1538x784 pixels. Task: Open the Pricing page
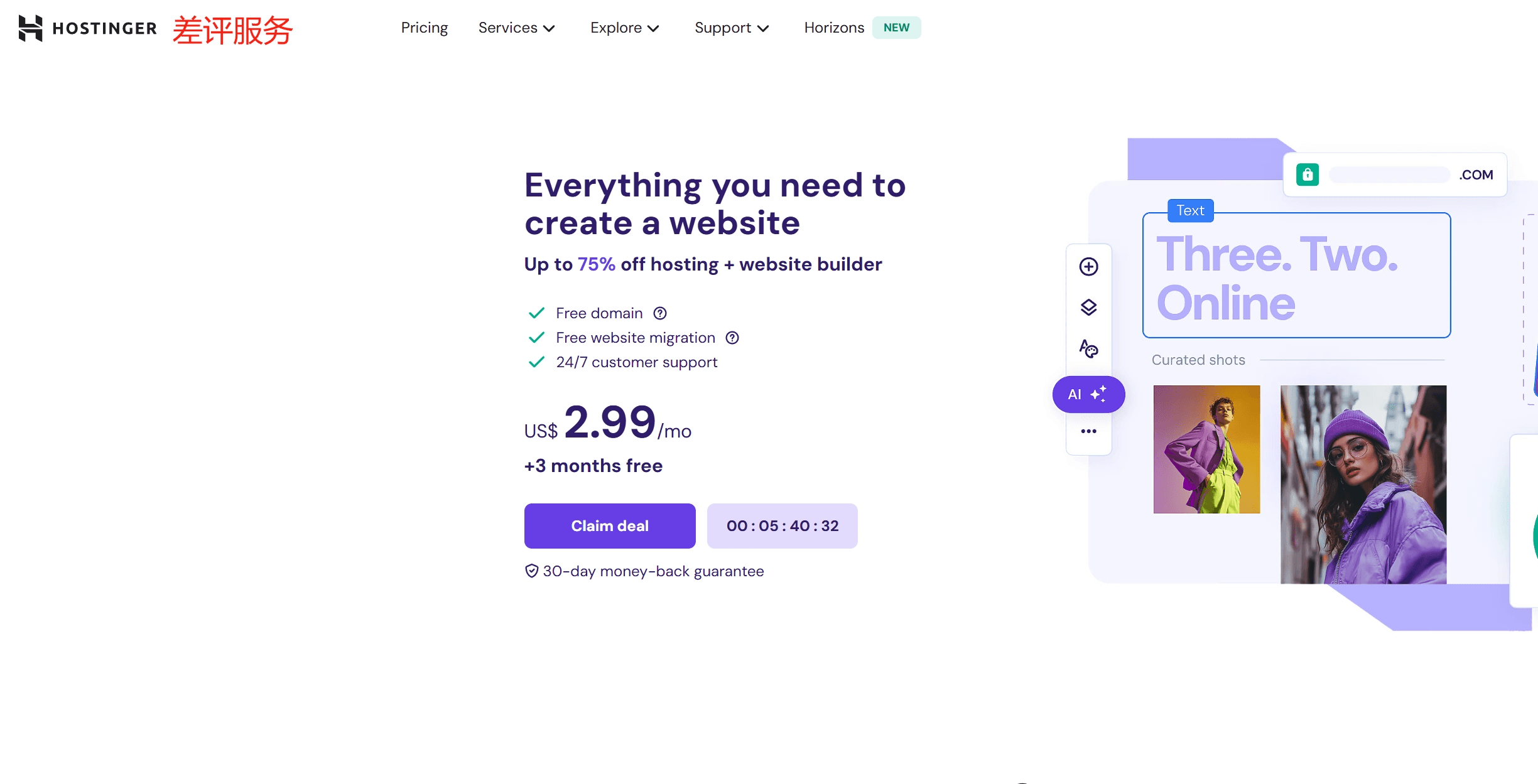pos(425,28)
